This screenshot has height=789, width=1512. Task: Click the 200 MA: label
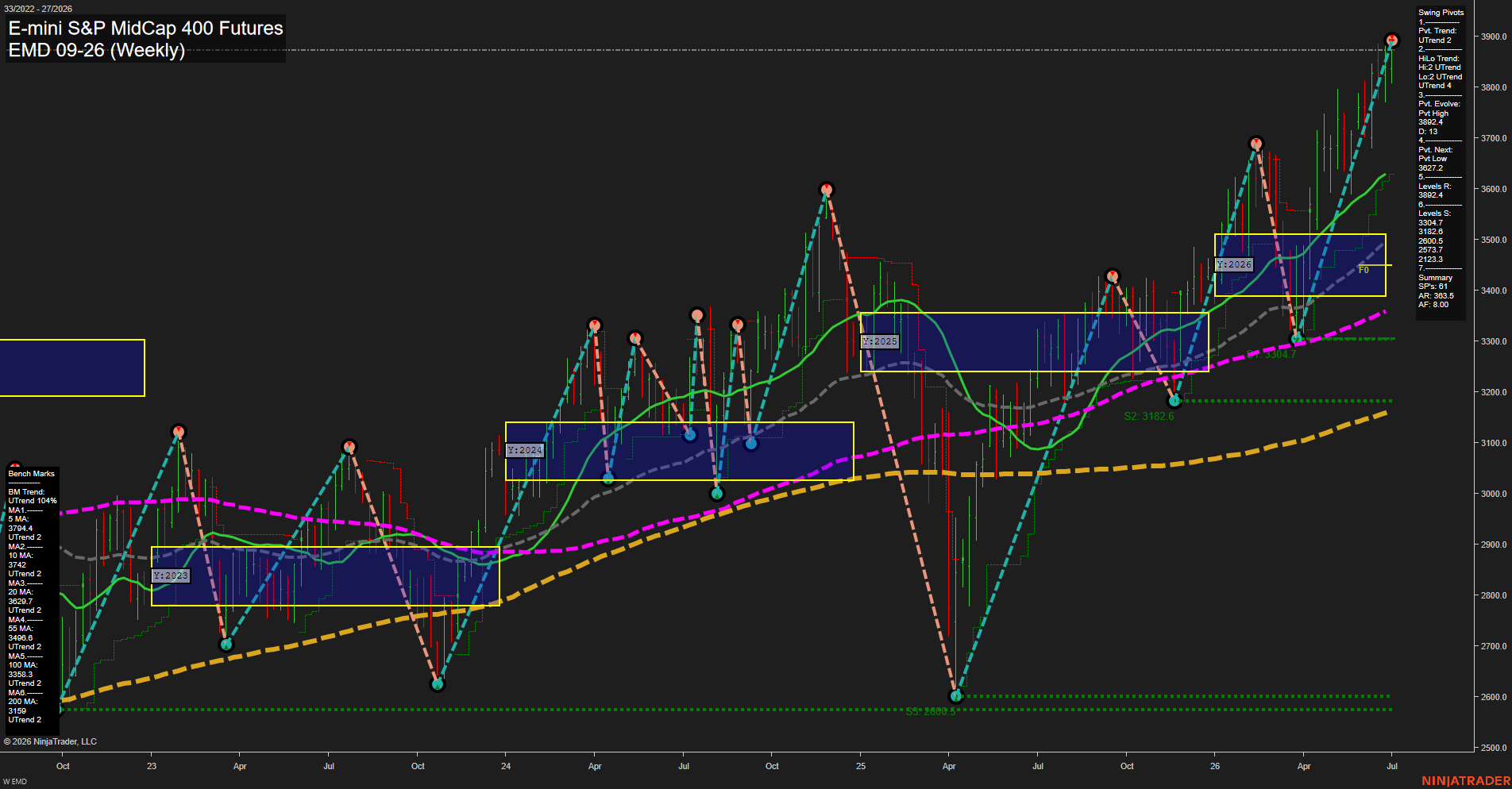click(22, 702)
